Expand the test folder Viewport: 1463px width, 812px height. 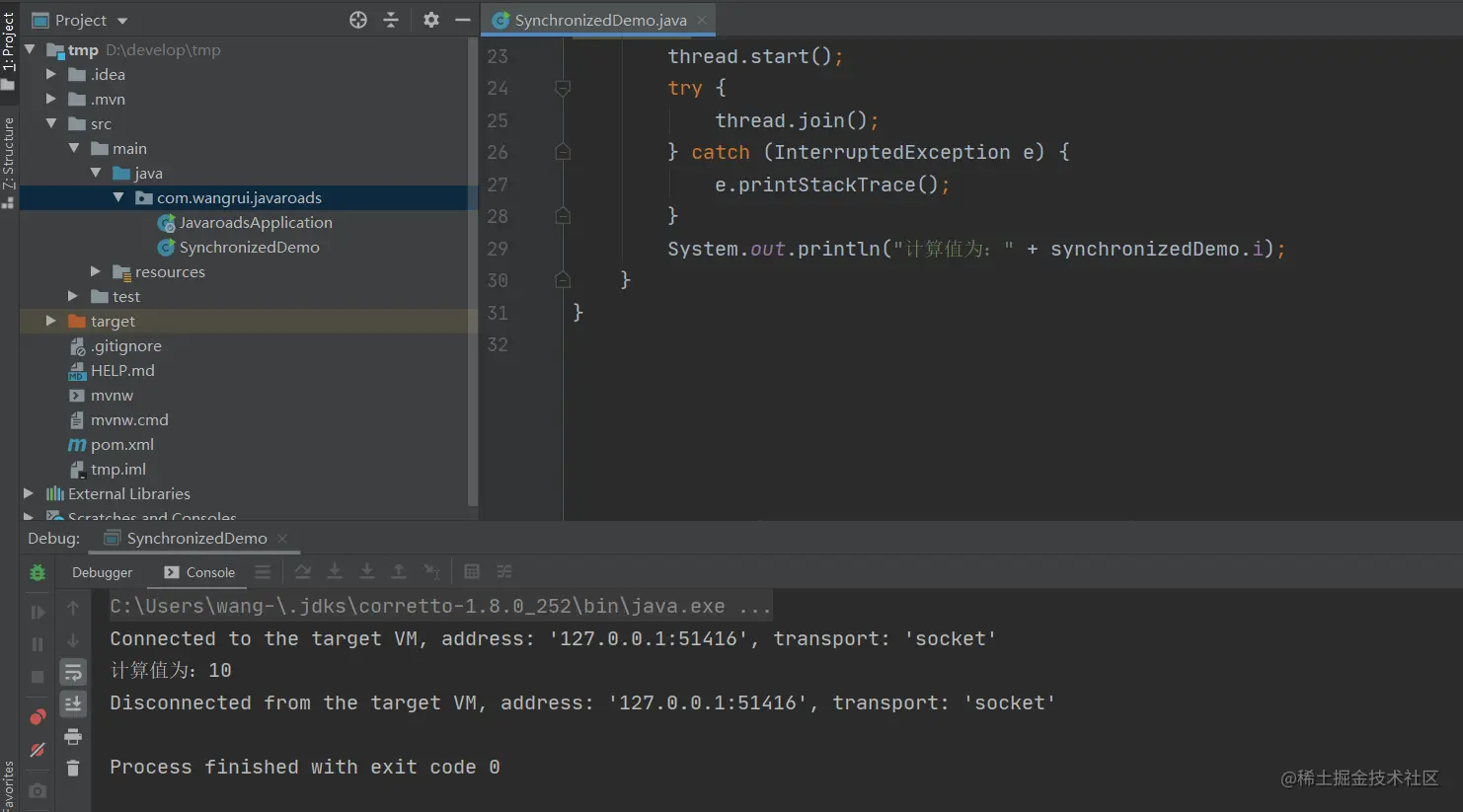[x=73, y=296]
